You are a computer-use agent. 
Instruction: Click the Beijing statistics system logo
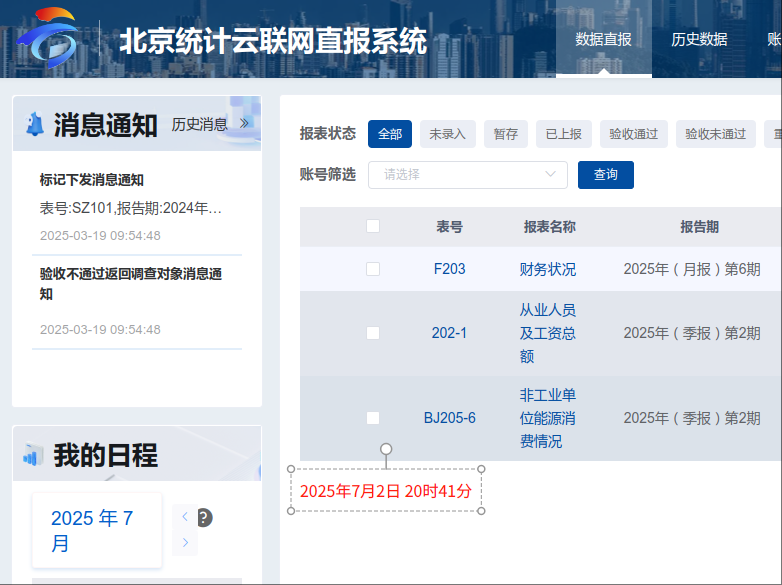coord(48,38)
